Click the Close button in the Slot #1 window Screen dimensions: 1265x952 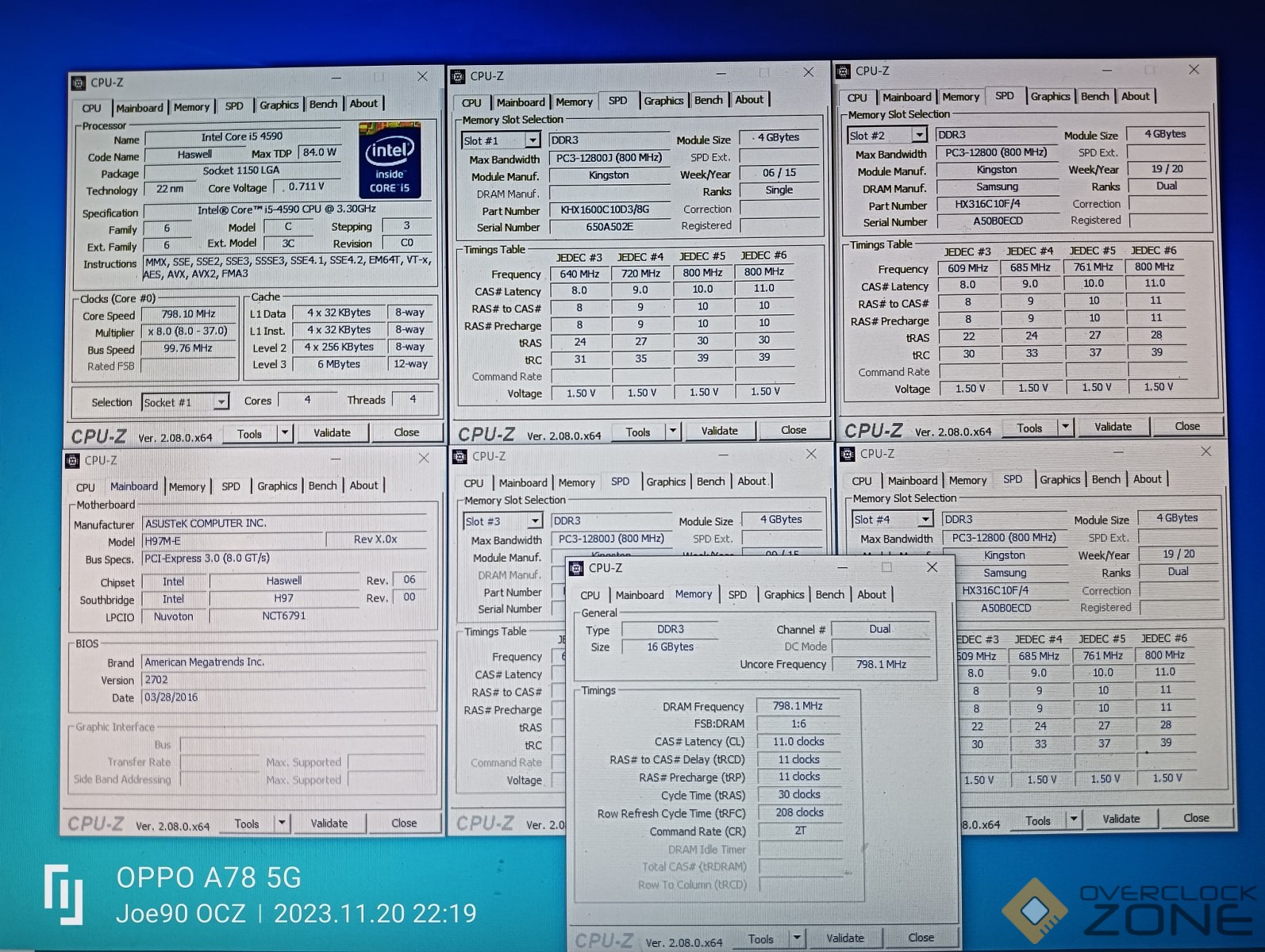tap(794, 430)
